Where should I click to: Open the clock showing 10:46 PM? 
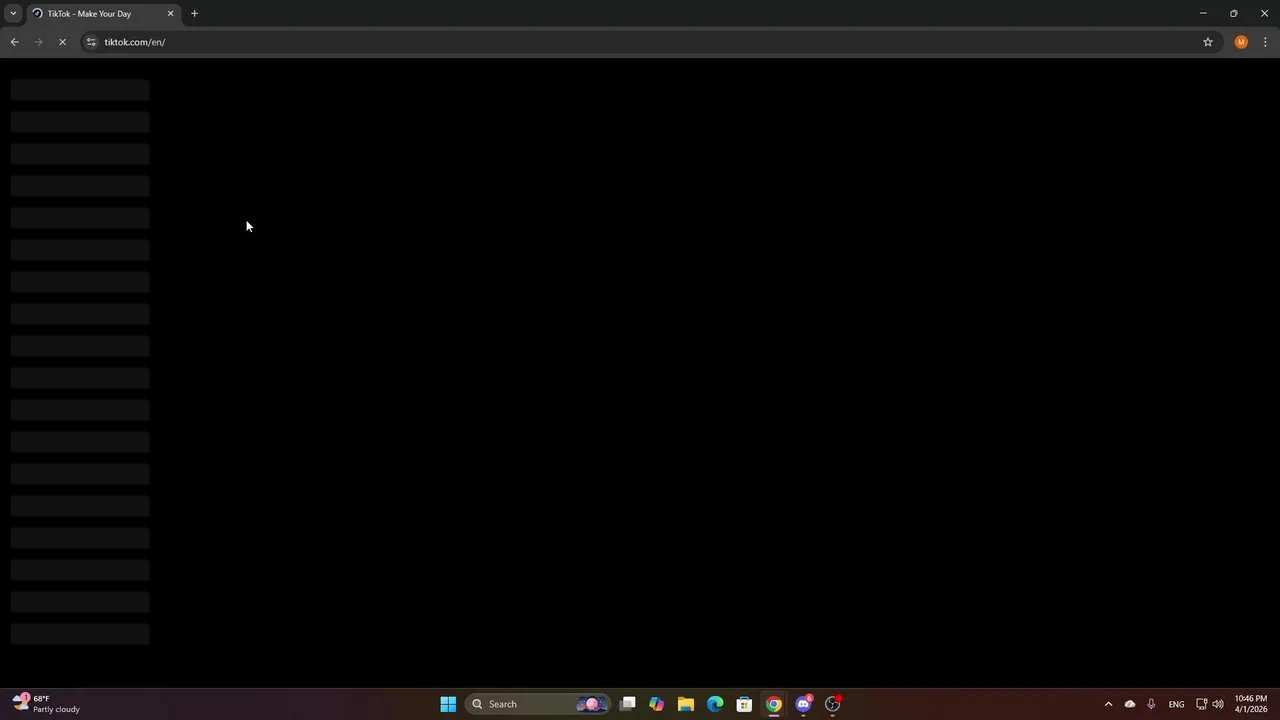click(x=1251, y=704)
